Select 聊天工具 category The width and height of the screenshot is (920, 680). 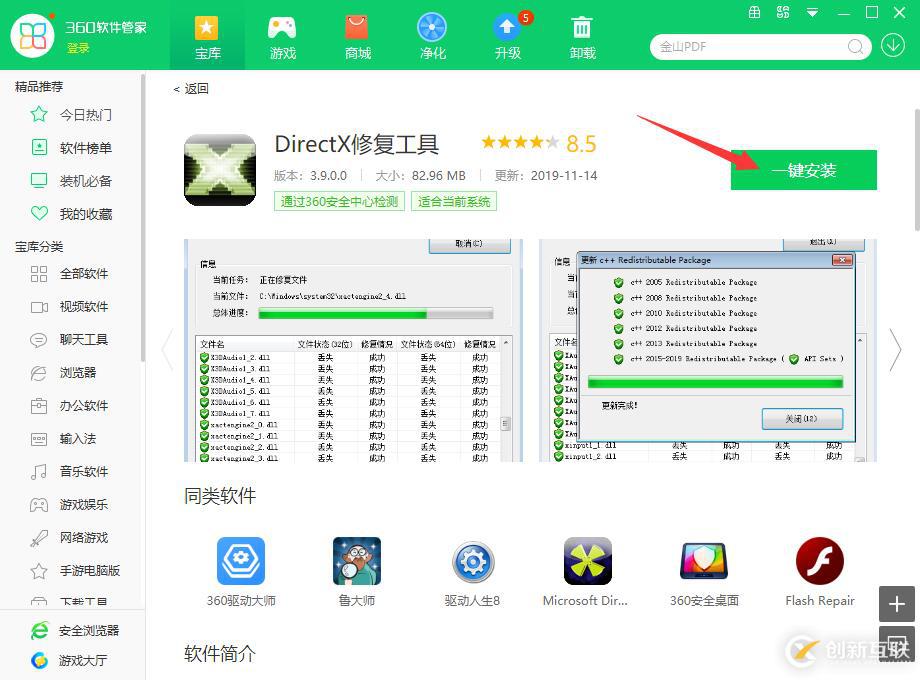click(x=70, y=339)
